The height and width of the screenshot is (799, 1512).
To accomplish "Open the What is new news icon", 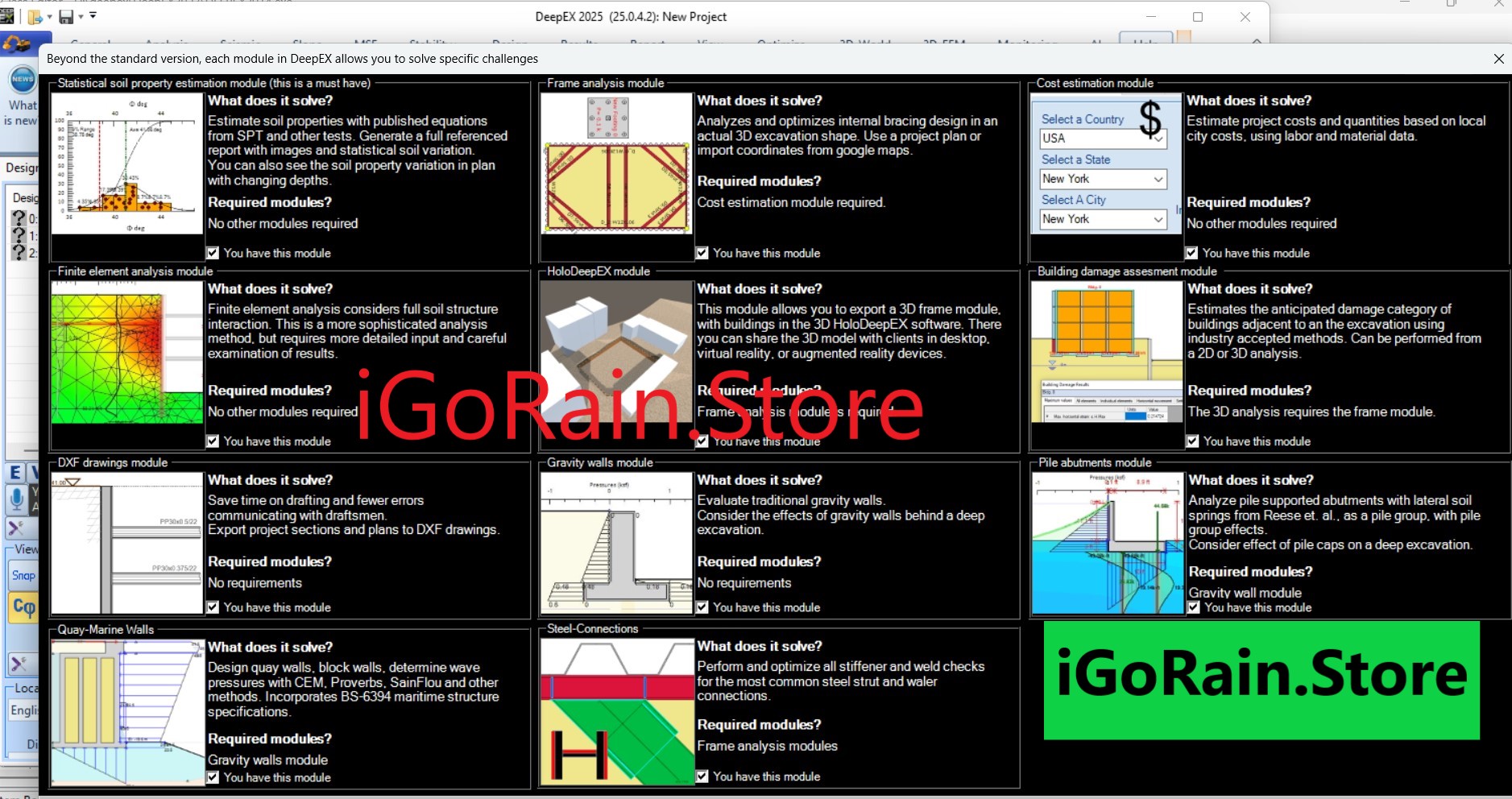I will point(22,80).
